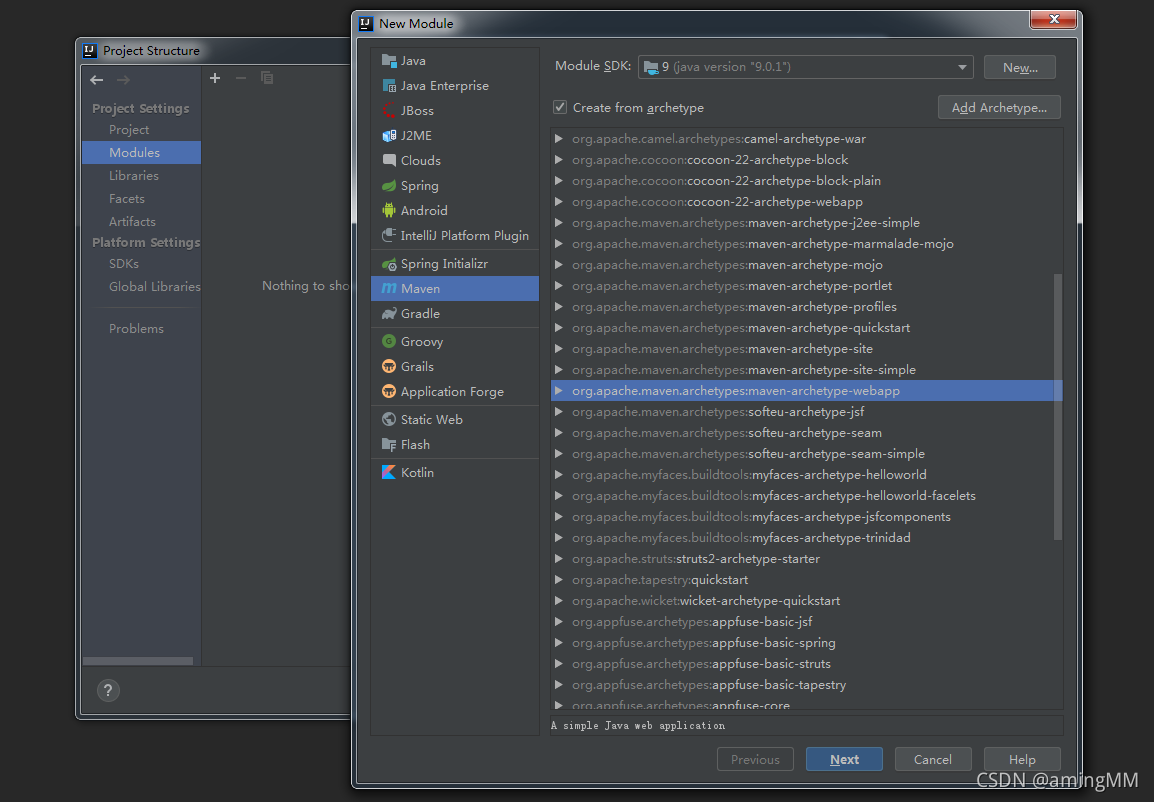Expand the cocoon-22-archetype-webapp node
Viewport: 1154px width, 802px height.
click(x=559, y=202)
